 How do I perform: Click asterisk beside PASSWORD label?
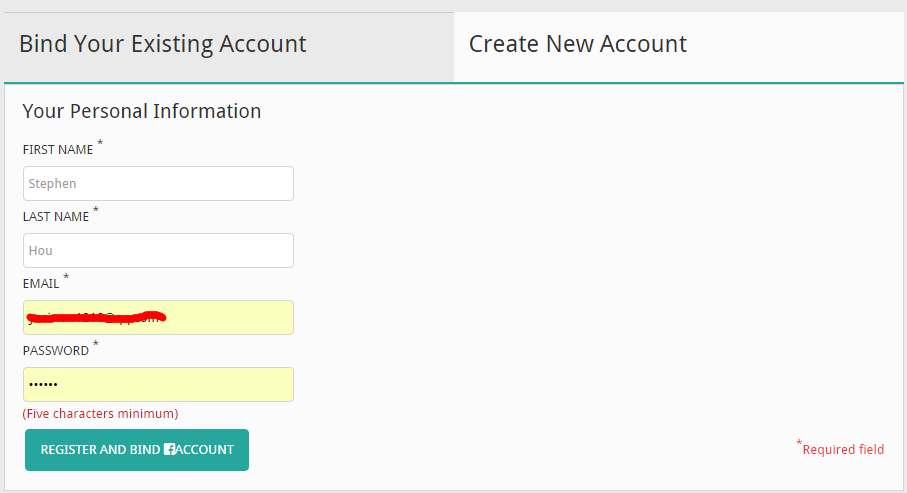[x=95, y=344]
